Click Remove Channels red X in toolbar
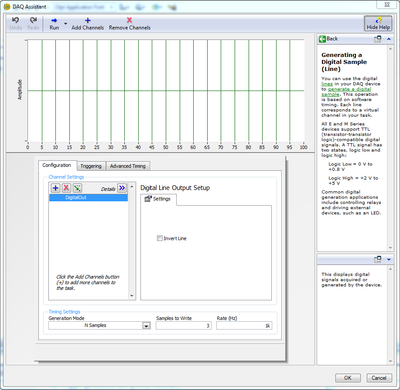 point(129,20)
